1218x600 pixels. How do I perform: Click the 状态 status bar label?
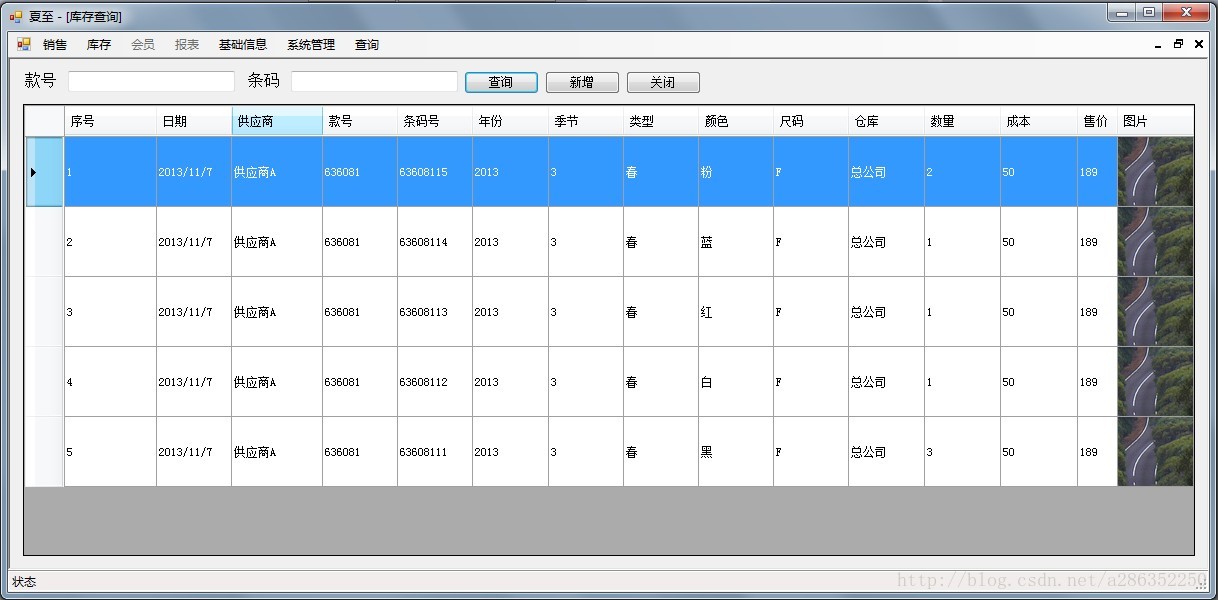(24, 582)
